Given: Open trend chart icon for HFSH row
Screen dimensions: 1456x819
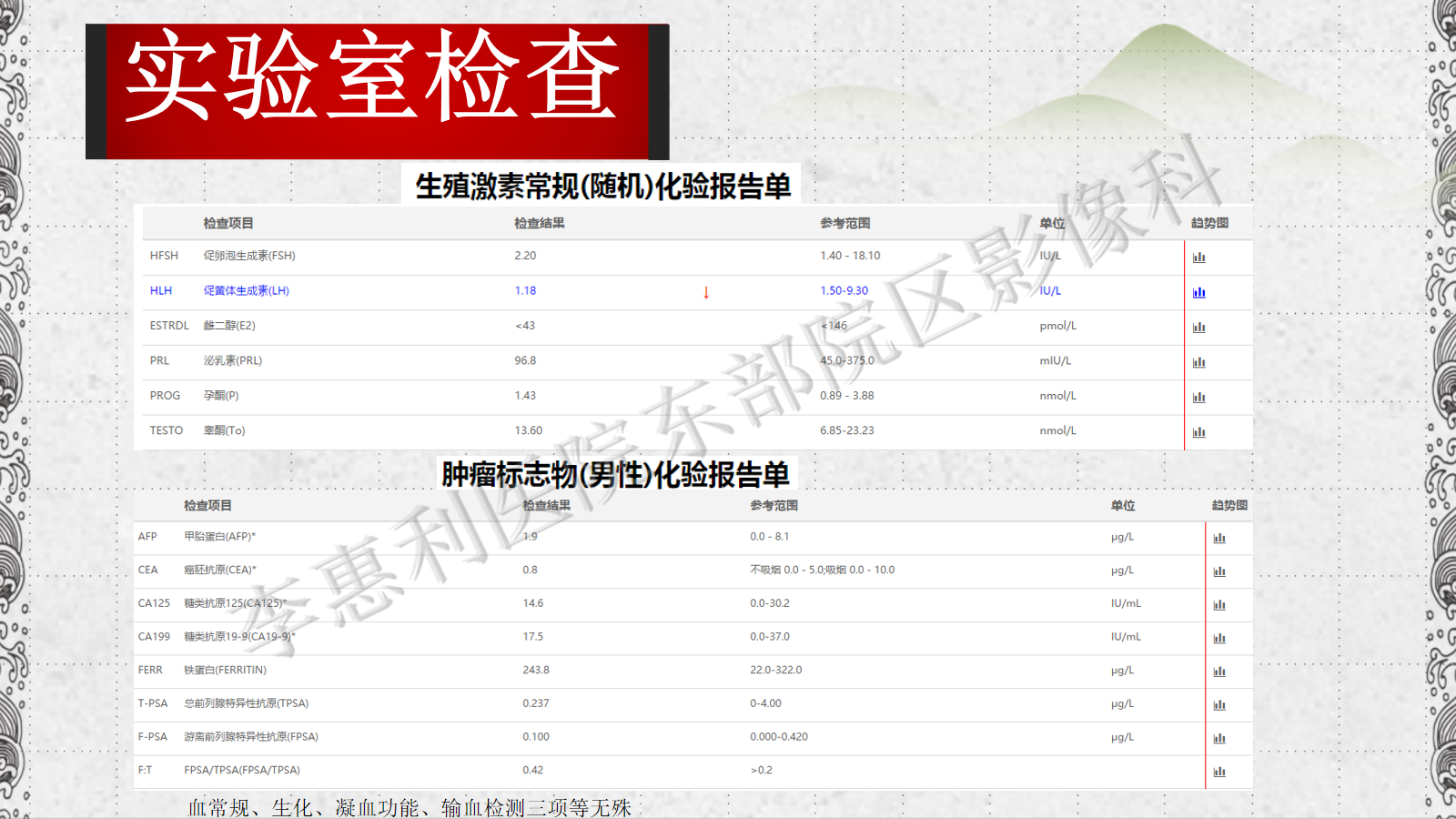Looking at the screenshot, I should point(1198,258).
